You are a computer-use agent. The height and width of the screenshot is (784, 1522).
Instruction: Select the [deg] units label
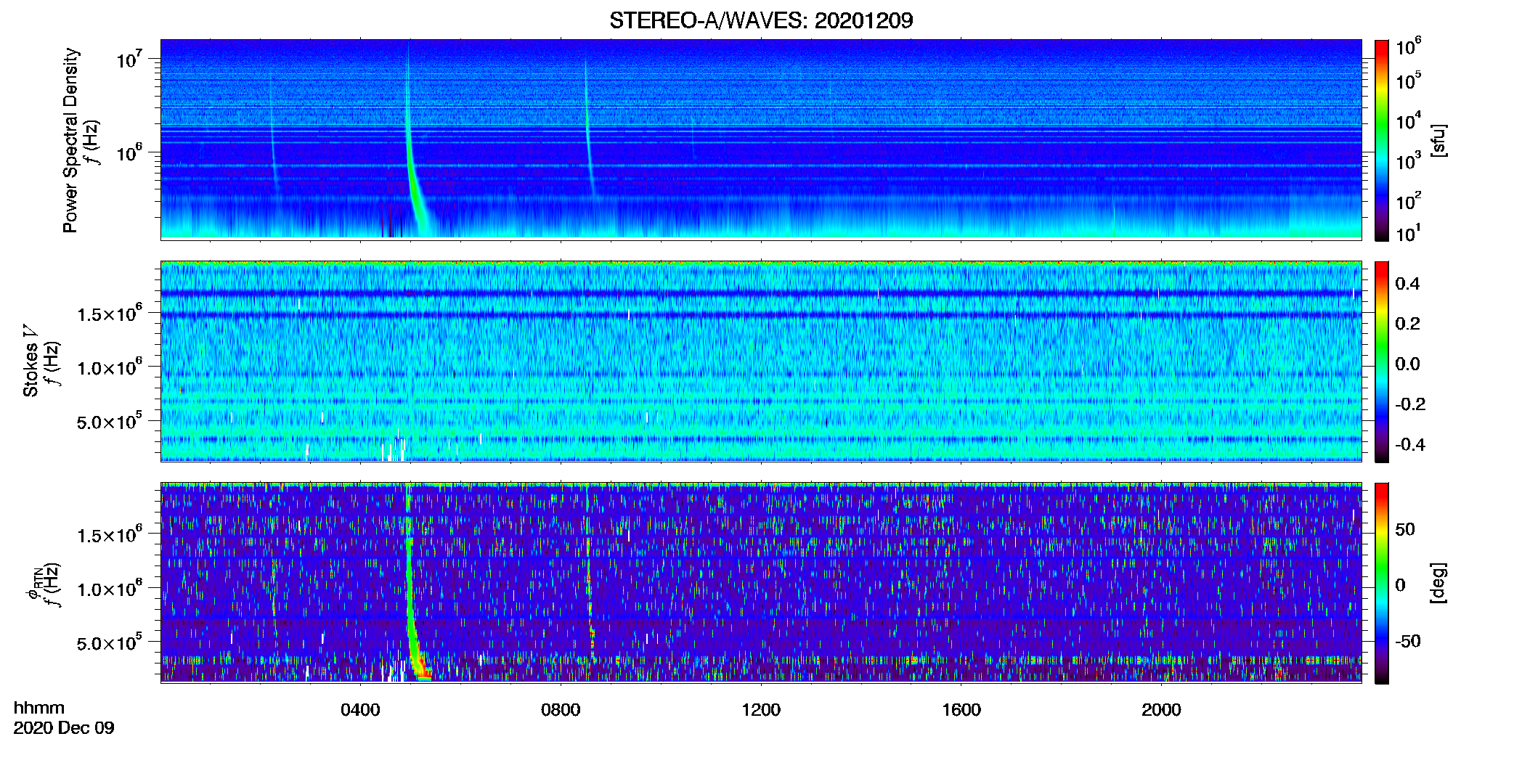[1438, 583]
